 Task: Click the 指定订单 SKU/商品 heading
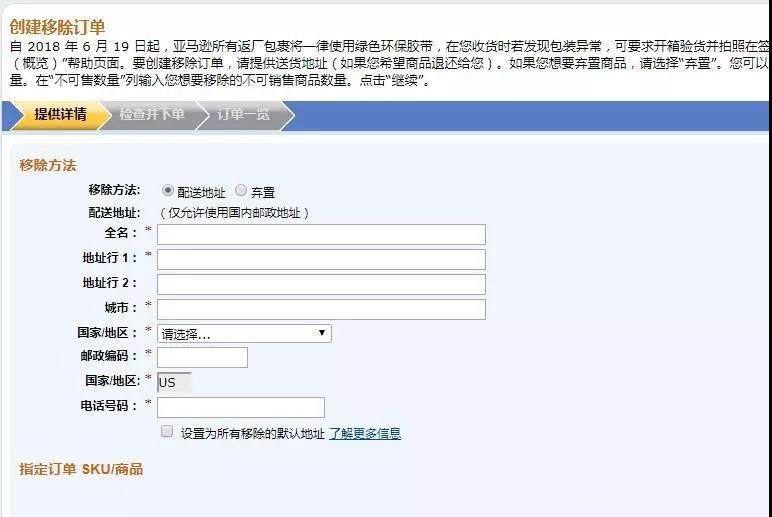pos(81,469)
